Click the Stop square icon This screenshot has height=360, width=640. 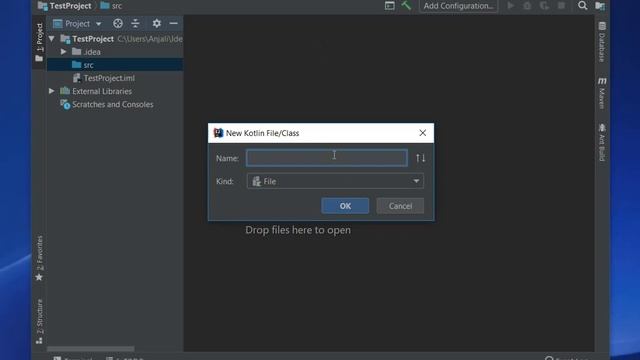click(562, 6)
